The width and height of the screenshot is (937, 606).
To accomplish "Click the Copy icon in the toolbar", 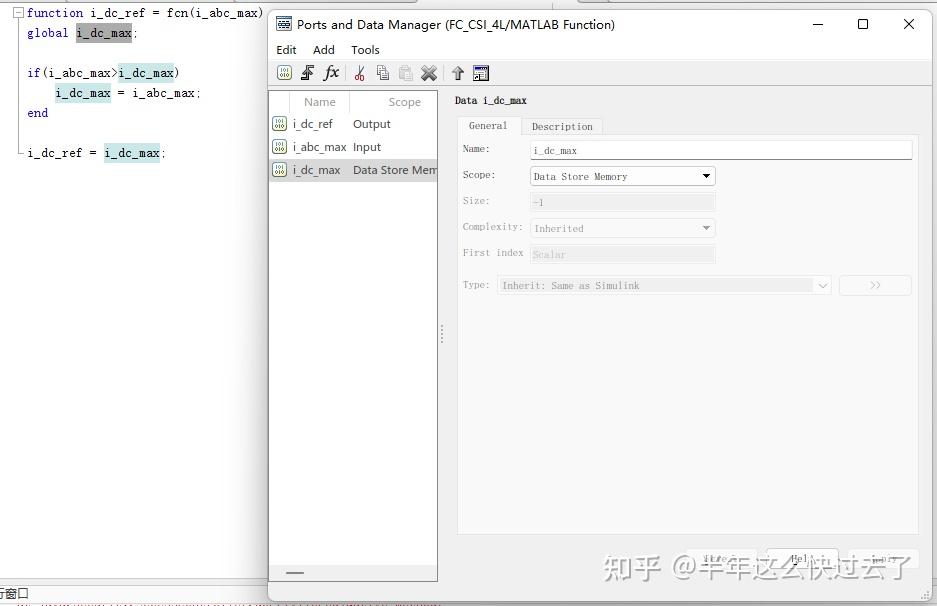I will click(383, 72).
